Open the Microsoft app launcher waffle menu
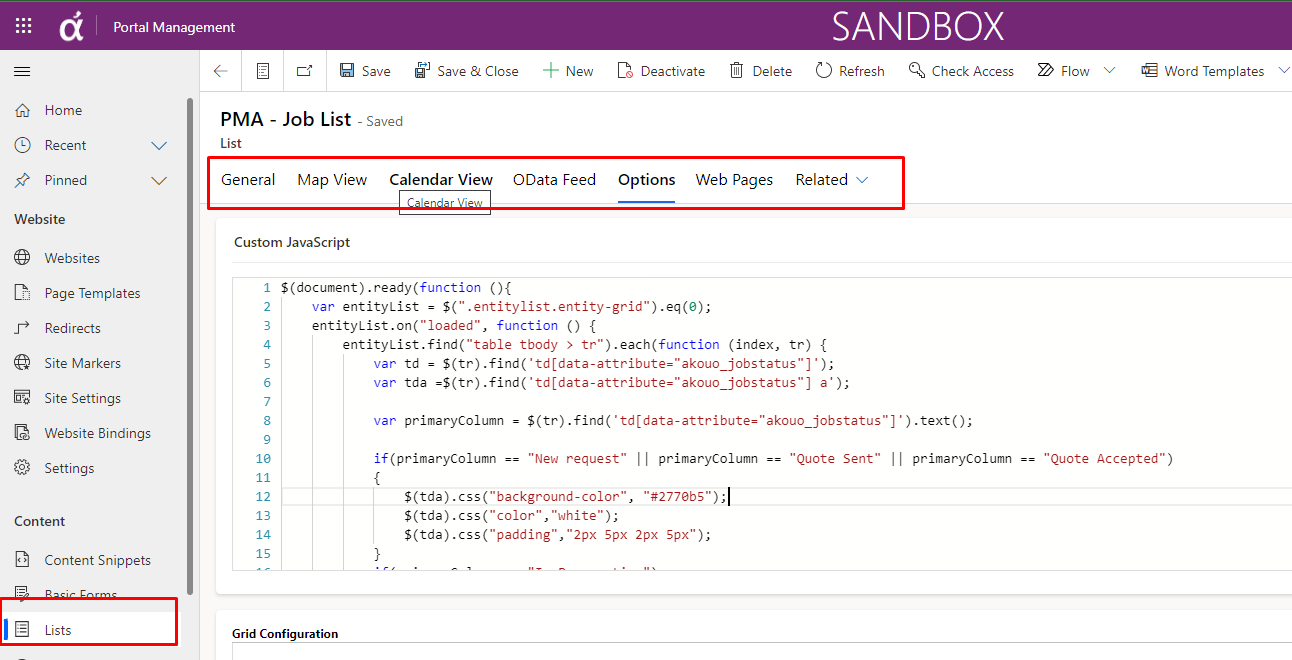1292x660 pixels. [x=22, y=24]
